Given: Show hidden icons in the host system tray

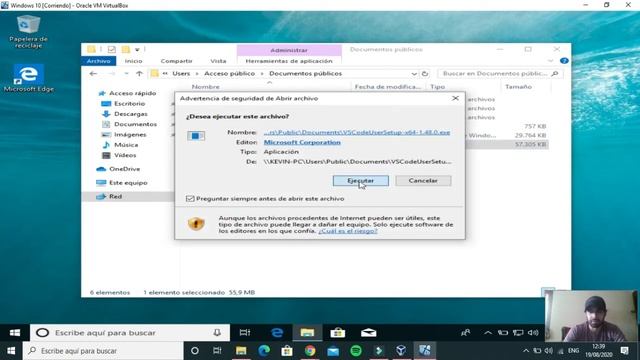Looking at the screenshot, I should click(x=526, y=351).
